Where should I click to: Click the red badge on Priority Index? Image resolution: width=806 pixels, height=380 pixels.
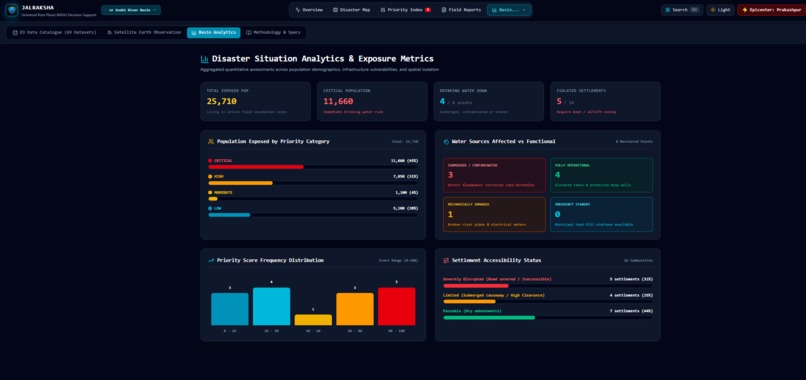pyautogui.click(x=428, y=10)
